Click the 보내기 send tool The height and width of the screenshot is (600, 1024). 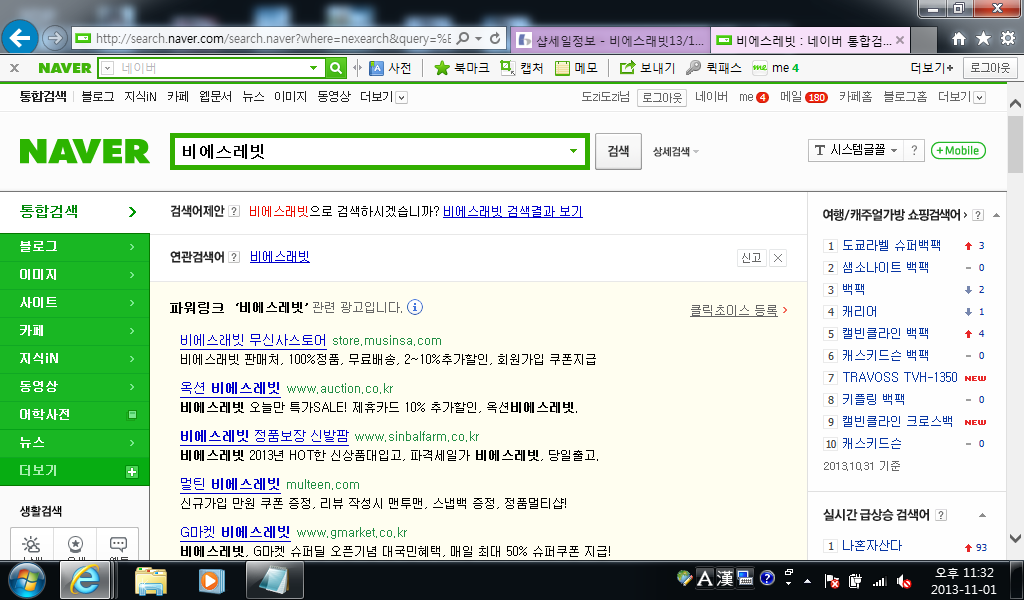(x=647, y=68)
